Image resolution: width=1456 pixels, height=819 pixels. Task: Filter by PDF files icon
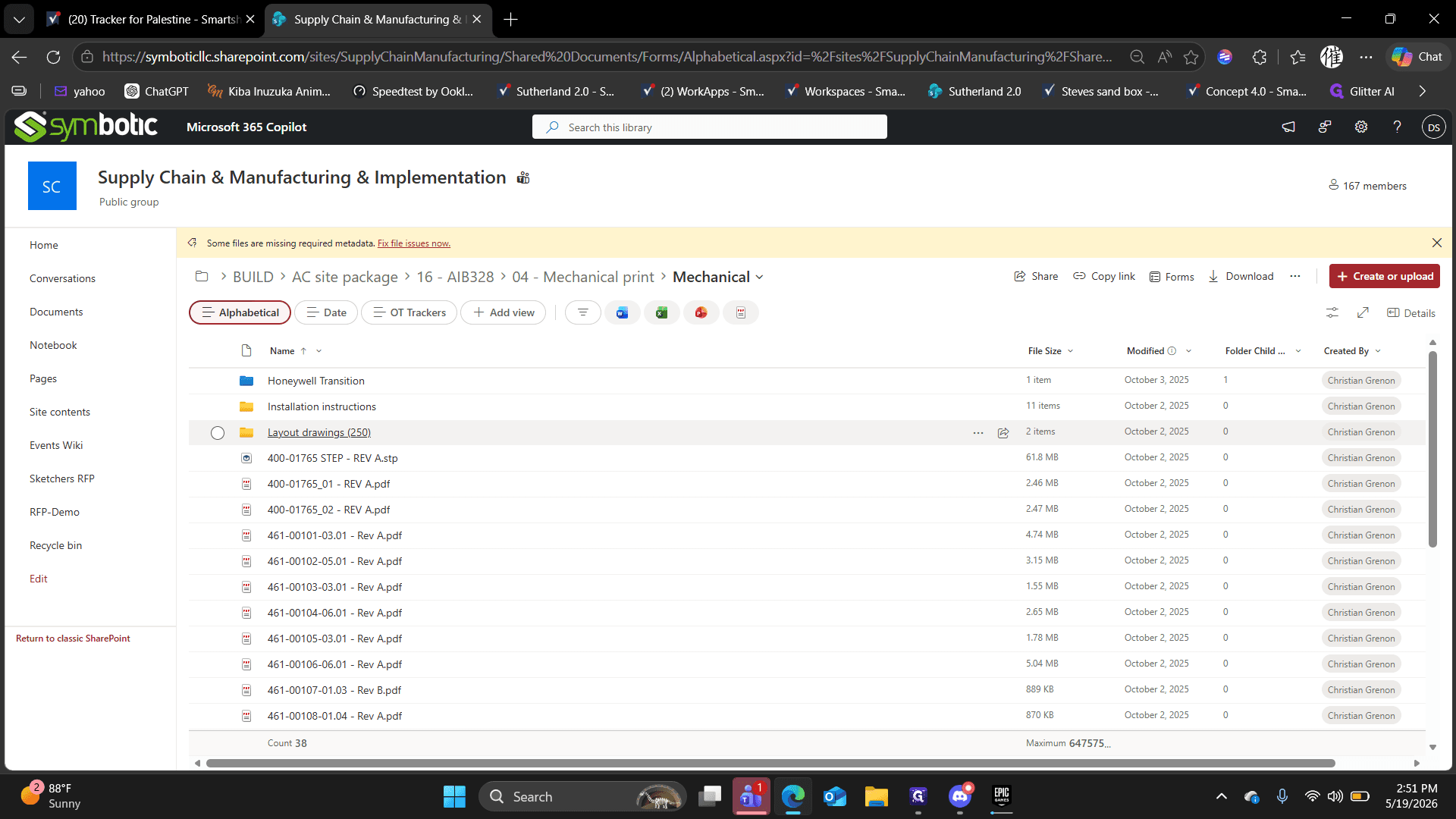coord(741,312)
